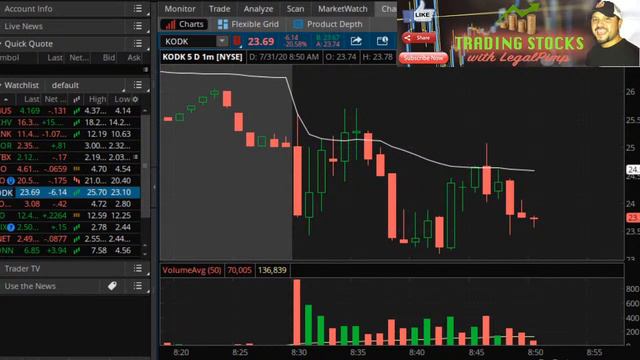Click inside the KODK symbol input field

[x=189, y=41]
